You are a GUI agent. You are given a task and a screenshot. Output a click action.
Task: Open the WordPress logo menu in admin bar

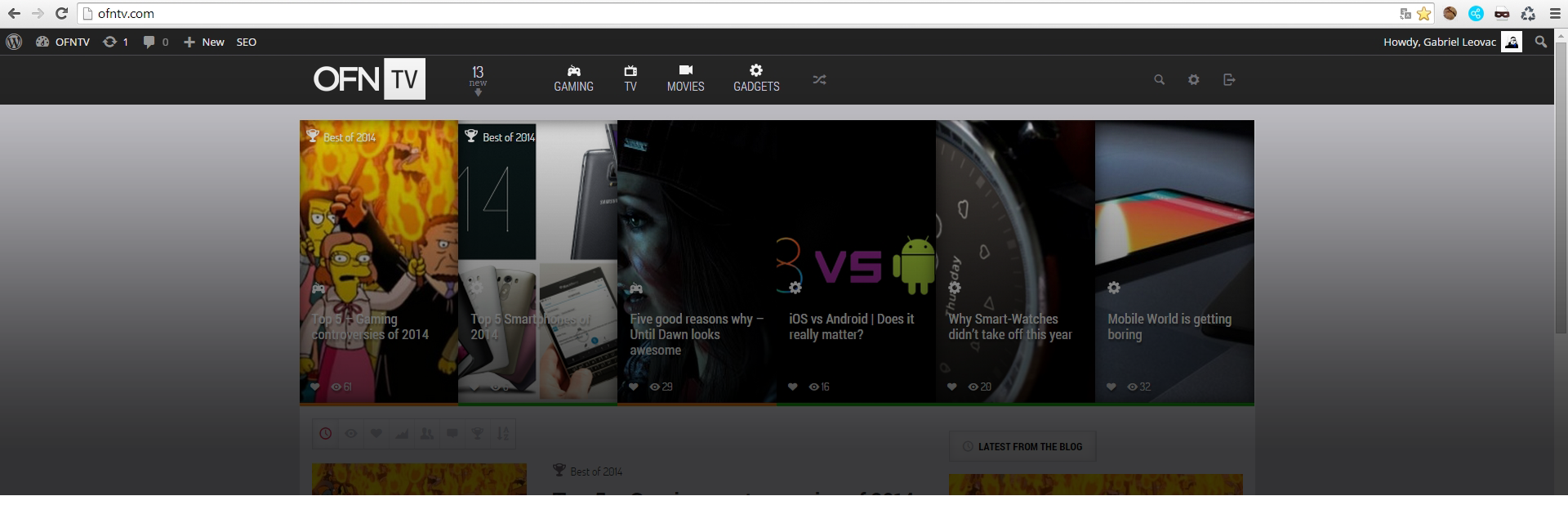tap(14, 42)
